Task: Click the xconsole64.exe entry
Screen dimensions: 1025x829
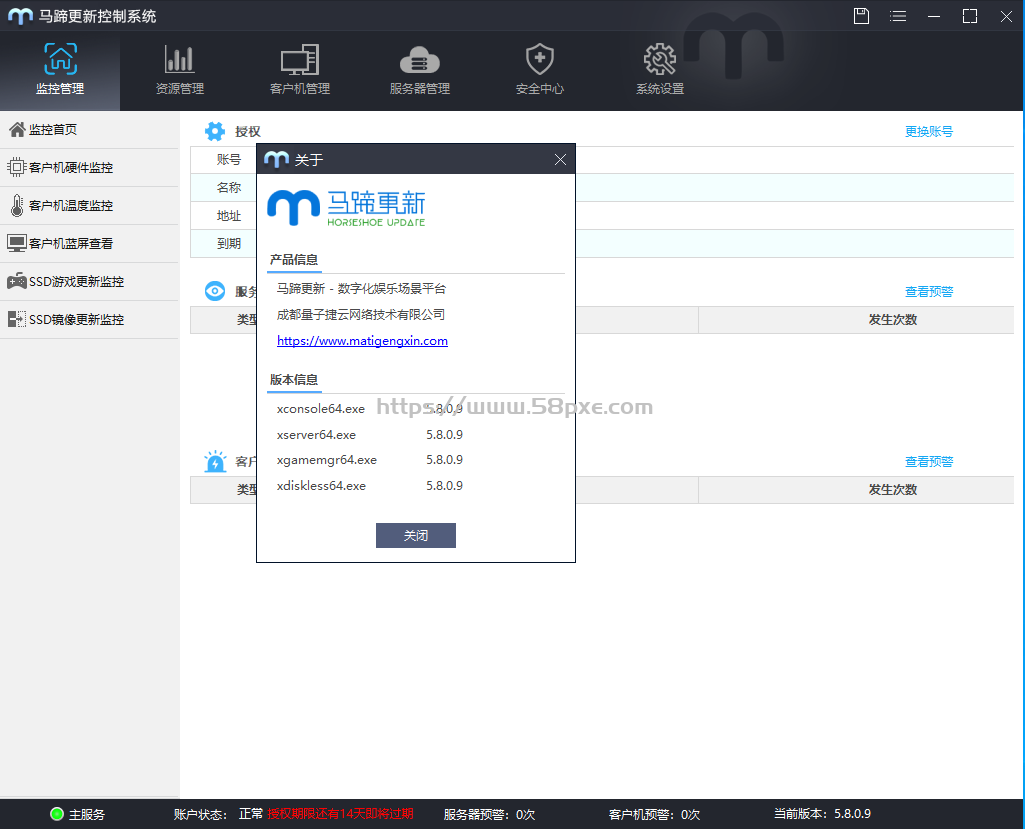Action: coord(321,409)
